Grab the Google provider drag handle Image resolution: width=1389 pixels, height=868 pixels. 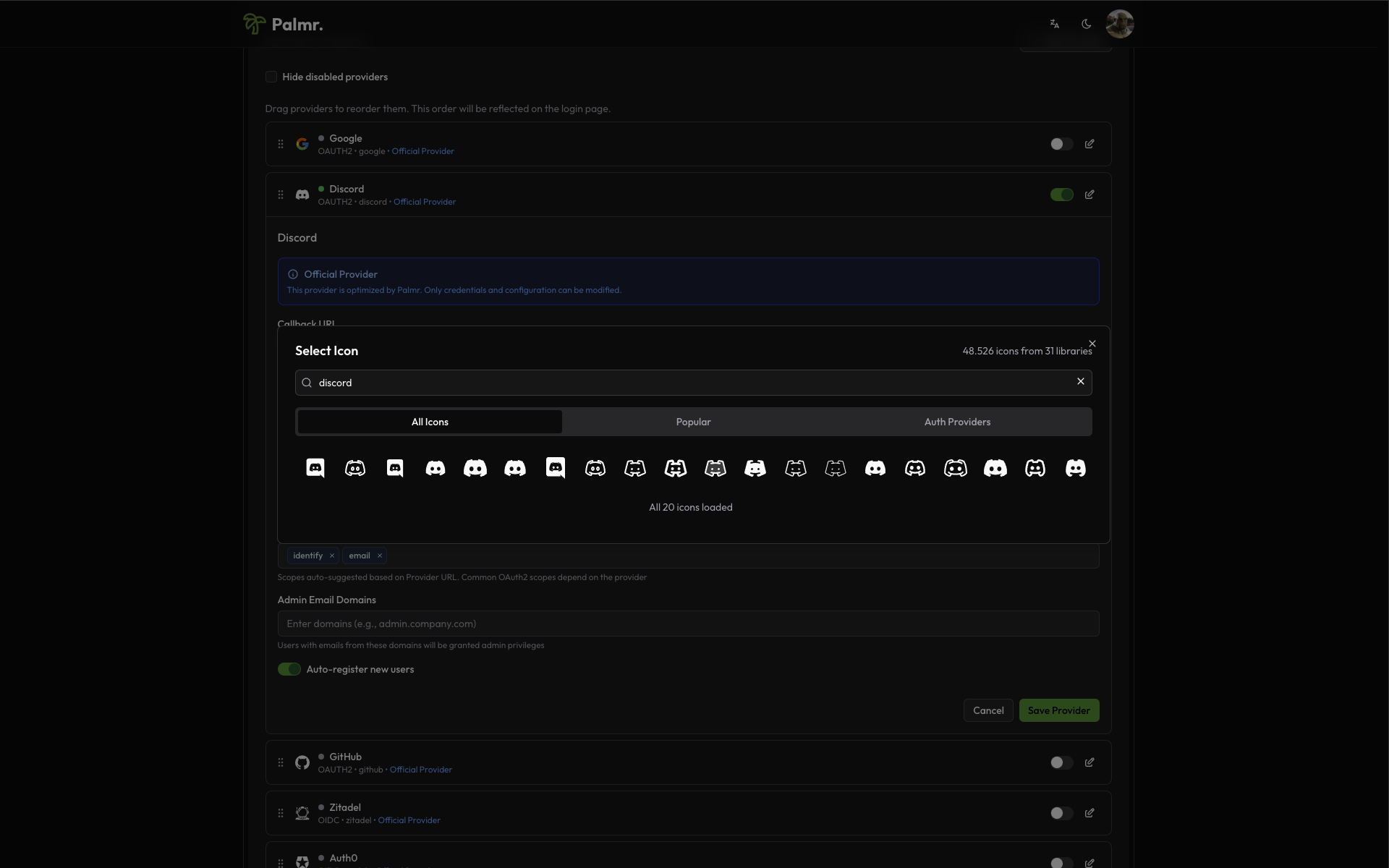(281, 144)
